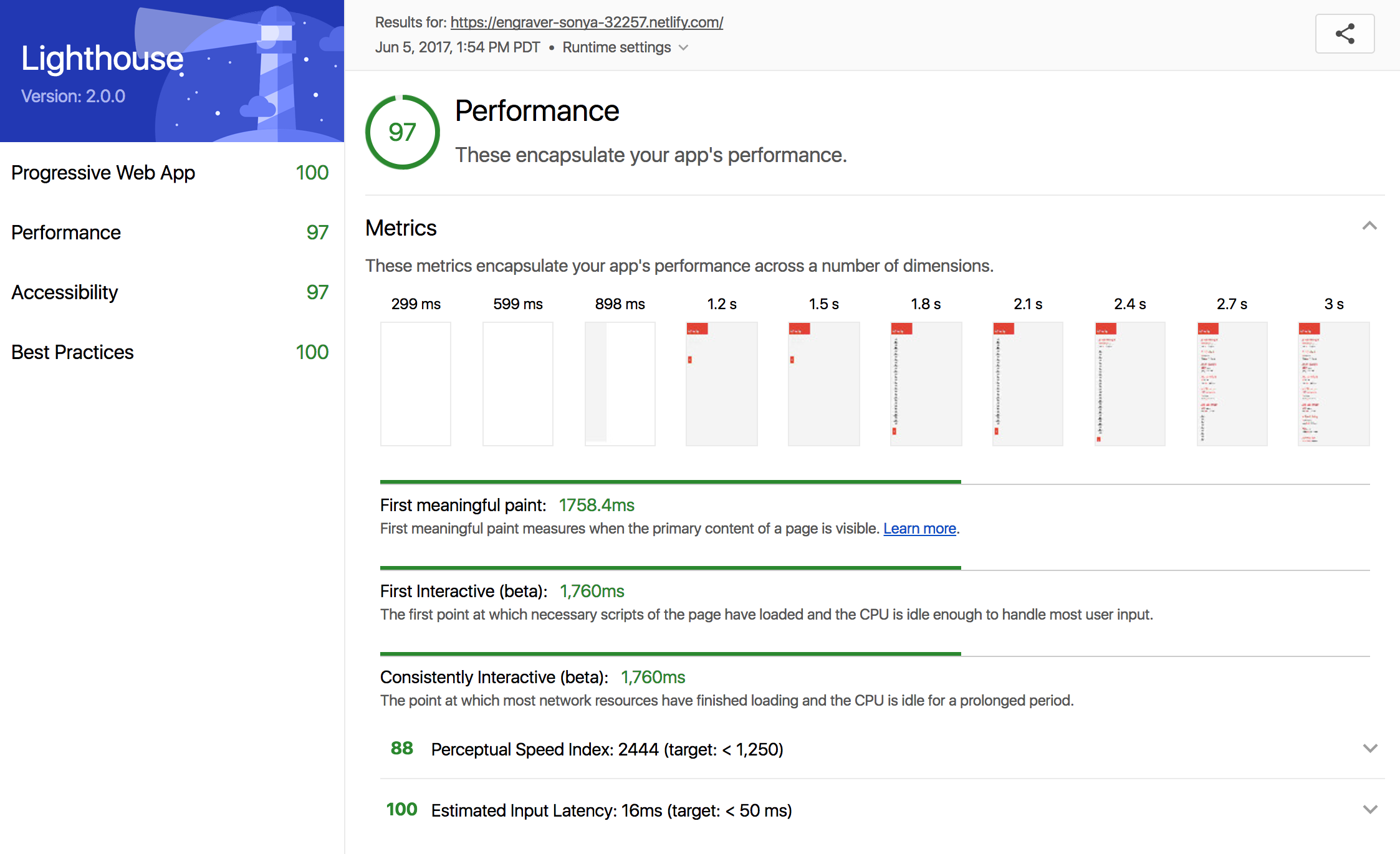Click the Consistently Interactive green timeline bar
Screen dimensions: 1400x854
[670, 654]
